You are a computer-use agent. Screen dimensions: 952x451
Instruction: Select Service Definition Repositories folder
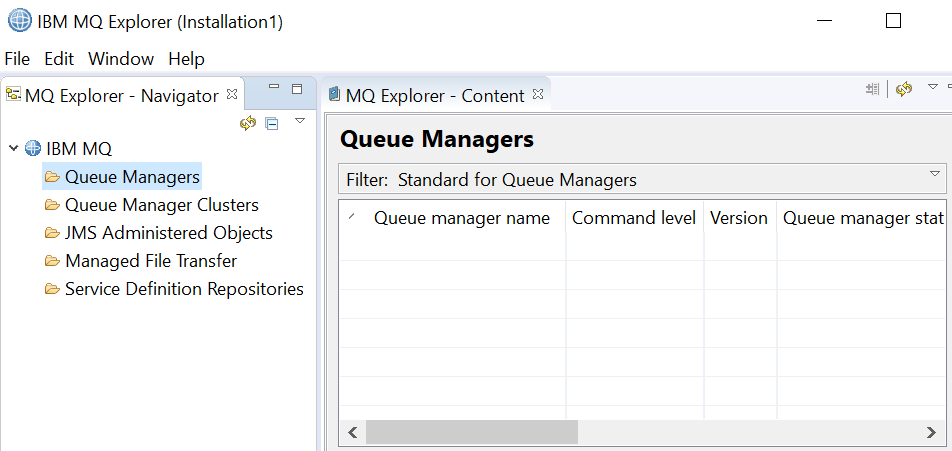click(x=184, y=289)
